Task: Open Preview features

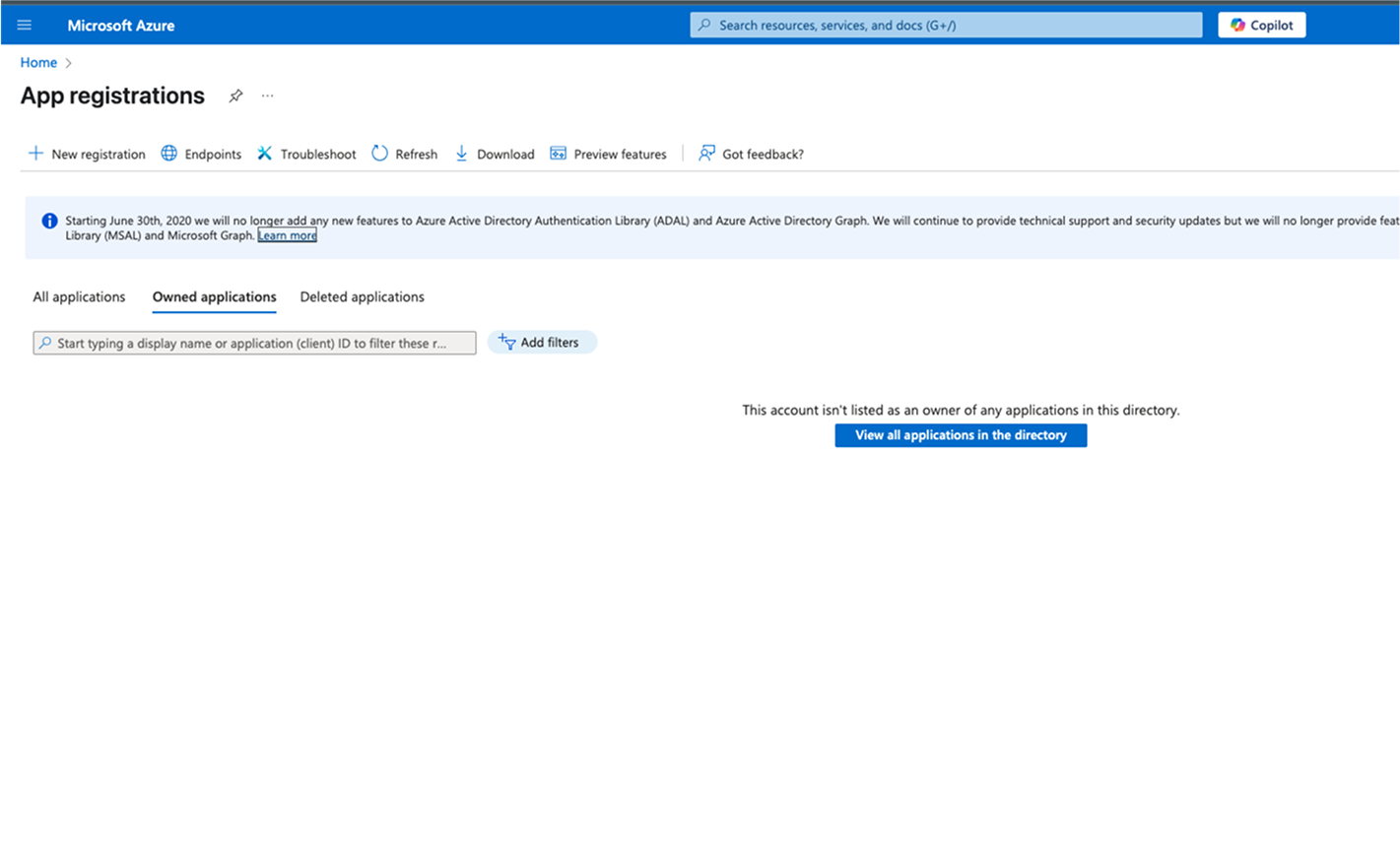Action: click(608, 154)
